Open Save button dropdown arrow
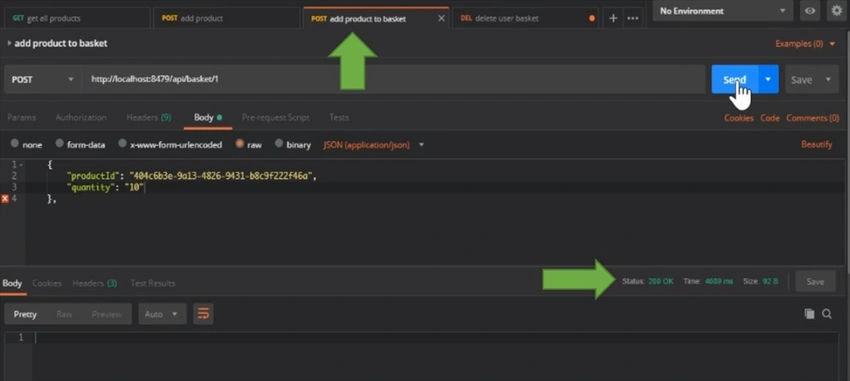The width and height of the screenshot is (850, 381). pos(828,79)
